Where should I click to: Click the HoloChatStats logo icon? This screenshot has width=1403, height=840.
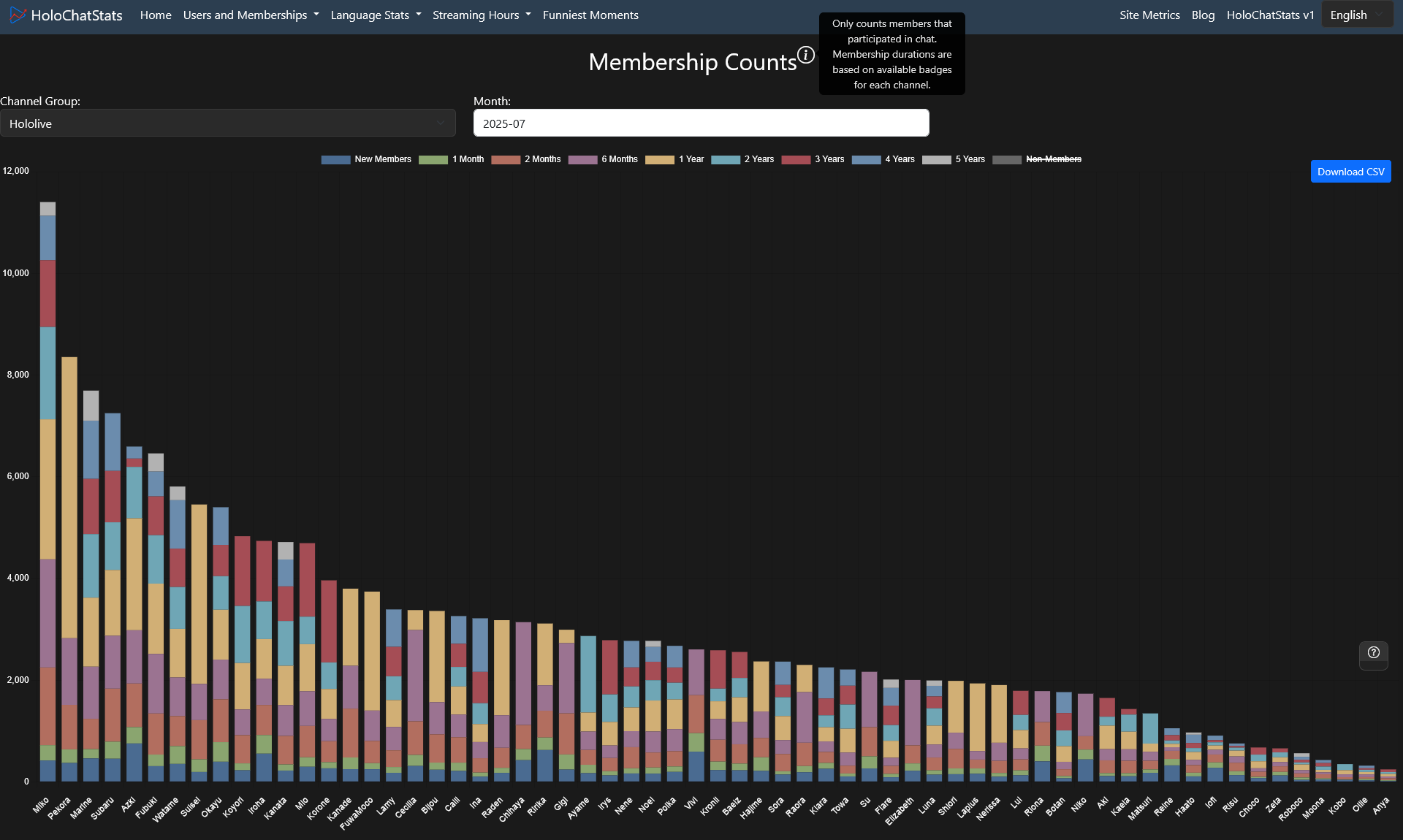point(18,15)
